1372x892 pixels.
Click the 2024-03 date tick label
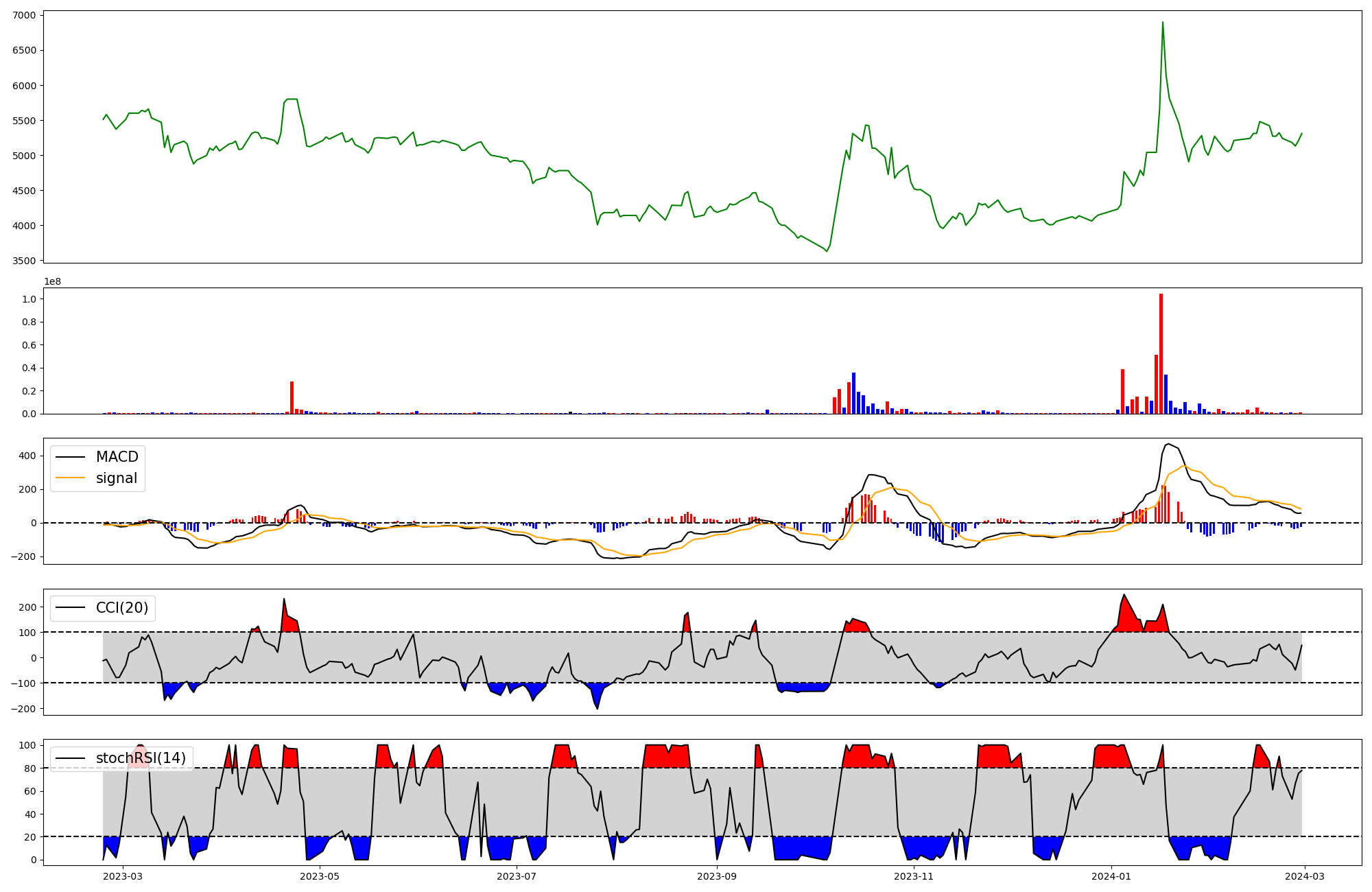click(1303, 876)
